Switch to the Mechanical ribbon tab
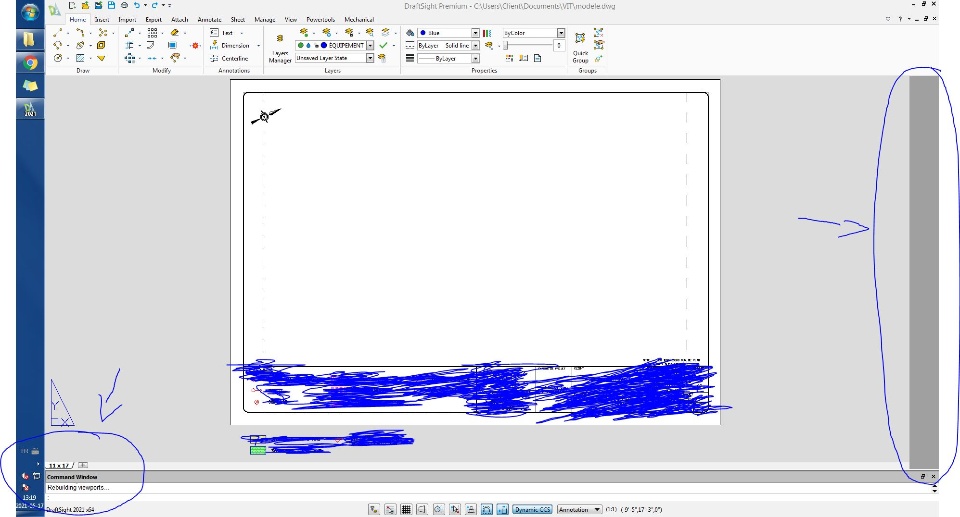The width and height of the screenshot is (960, 517). [359, 20]
